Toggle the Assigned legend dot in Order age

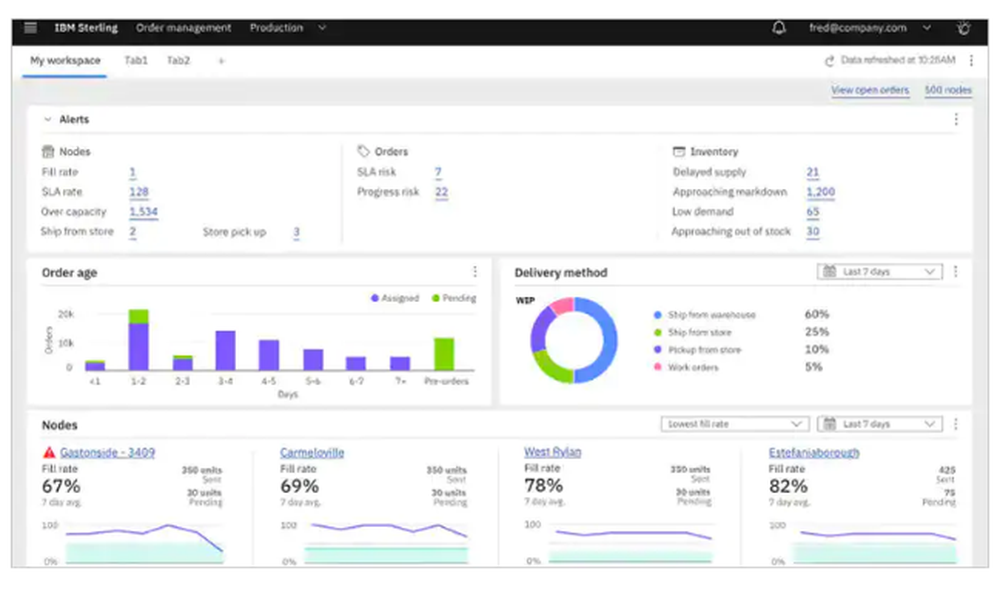tap(375, 298)
